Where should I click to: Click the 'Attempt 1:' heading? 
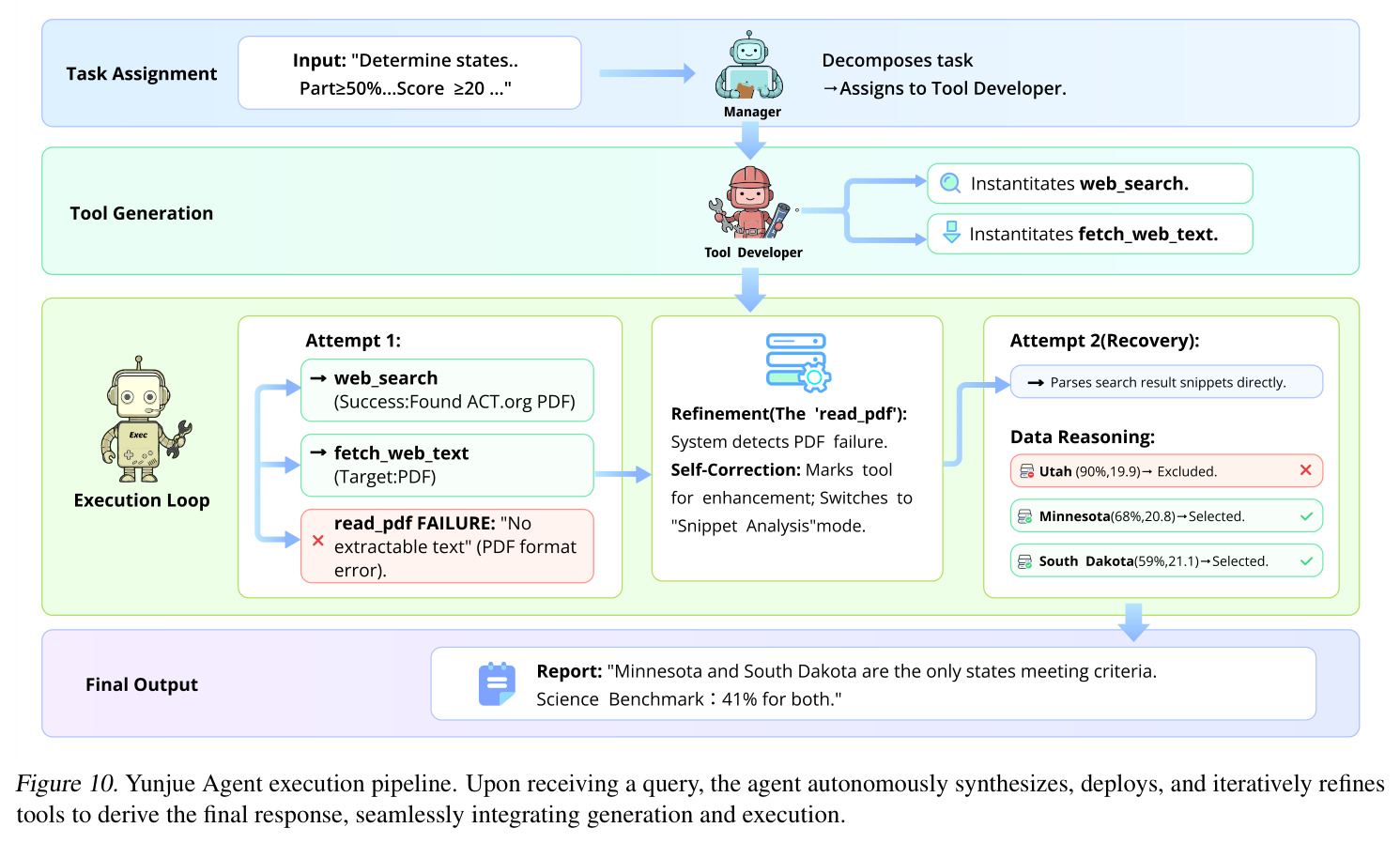pos(353,341)
